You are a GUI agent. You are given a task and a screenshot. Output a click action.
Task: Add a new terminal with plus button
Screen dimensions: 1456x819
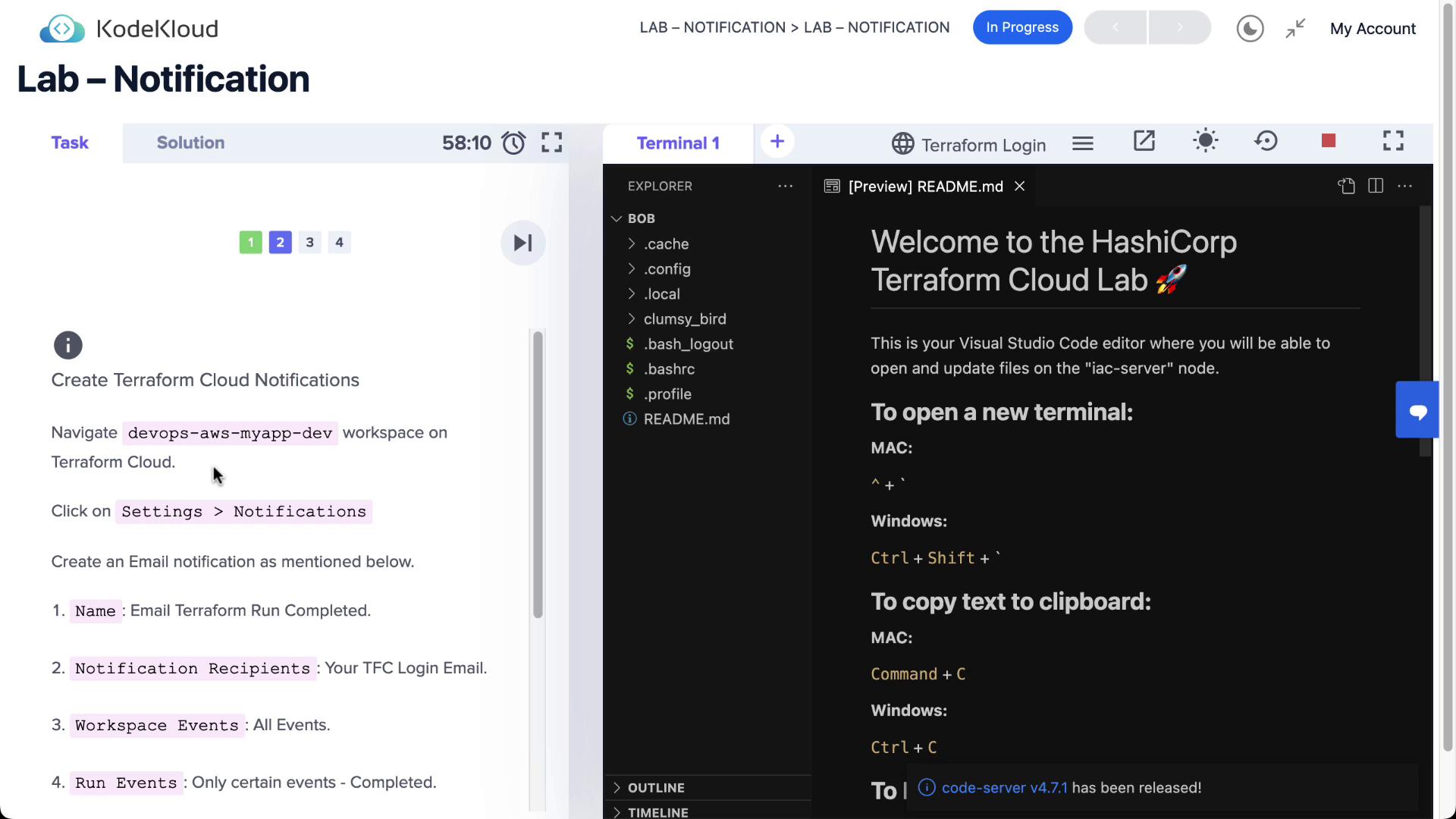pos(777,142)
